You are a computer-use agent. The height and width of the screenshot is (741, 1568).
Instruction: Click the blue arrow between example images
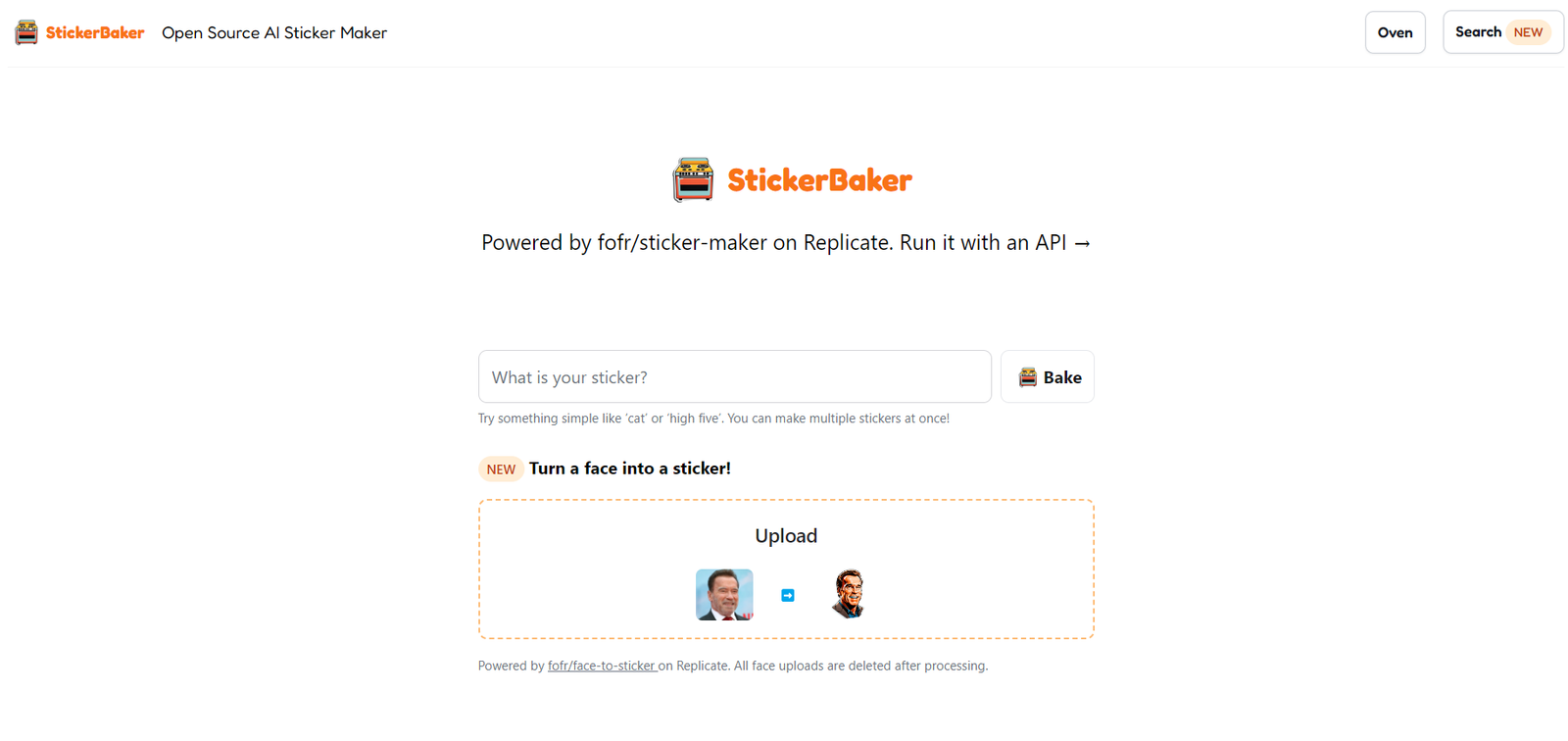pyautogui.click(x=788, y=595)
